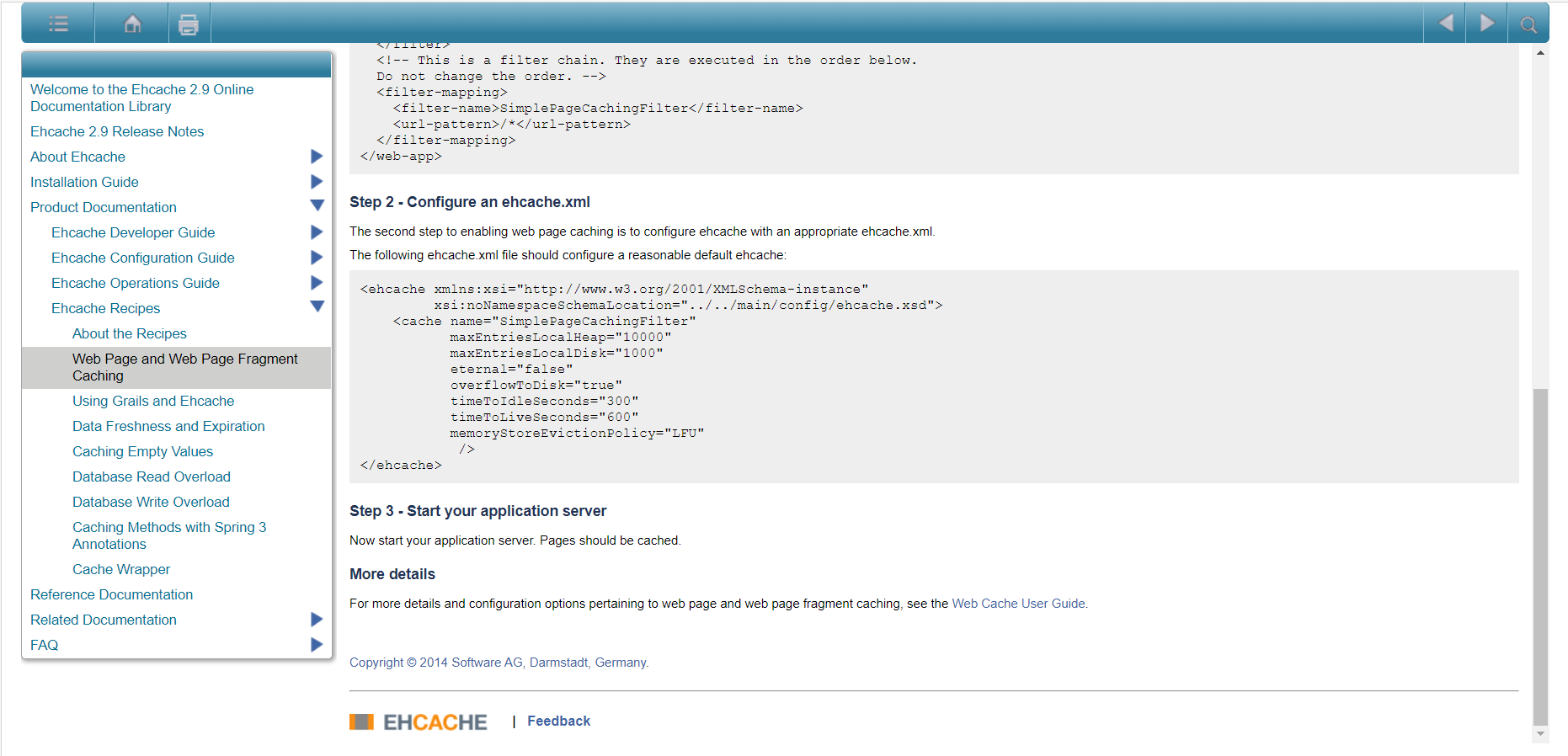Collapse the Ehcache Recipes section arrow
Screen dimensions: 1568x756
tap(317, 306)
